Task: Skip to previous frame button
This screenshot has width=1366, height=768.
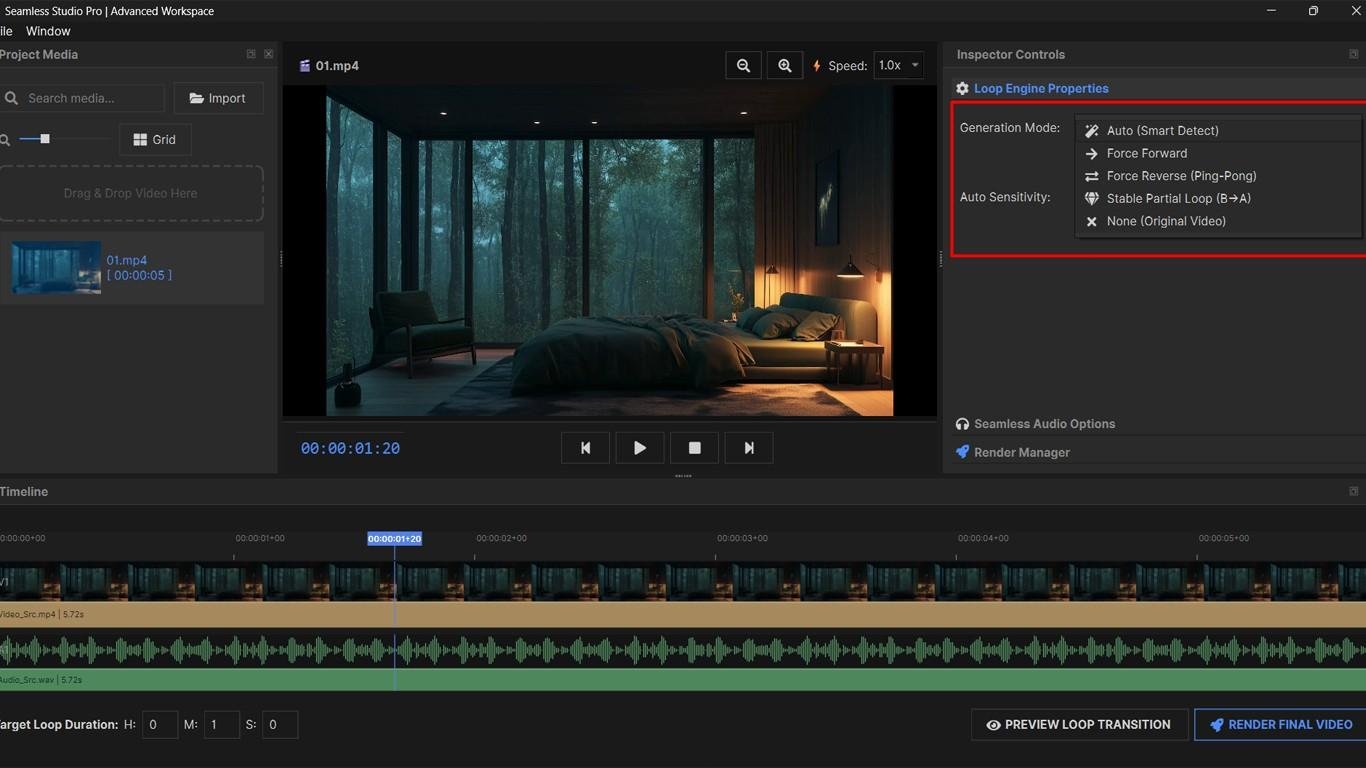Action: pos(586,448)
